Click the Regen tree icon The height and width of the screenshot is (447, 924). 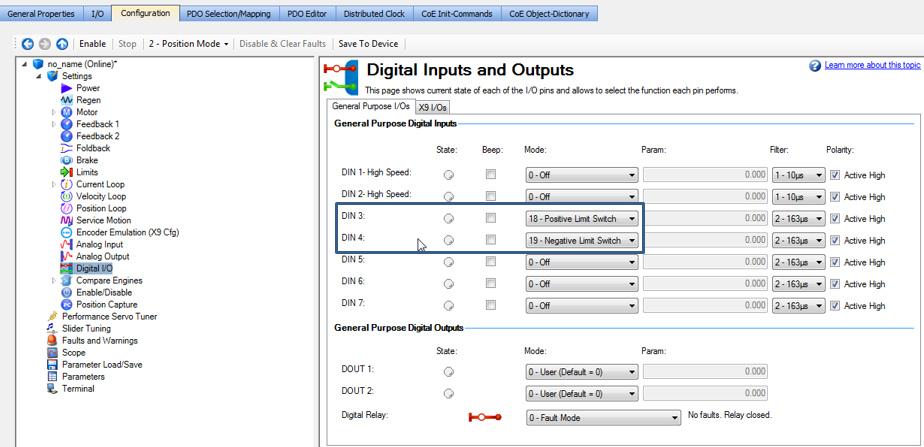coord(66,100)
